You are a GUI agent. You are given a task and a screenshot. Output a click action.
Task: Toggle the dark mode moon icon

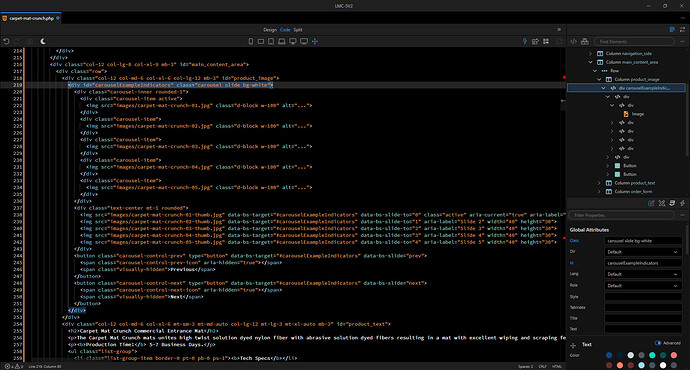click(43, 41)
